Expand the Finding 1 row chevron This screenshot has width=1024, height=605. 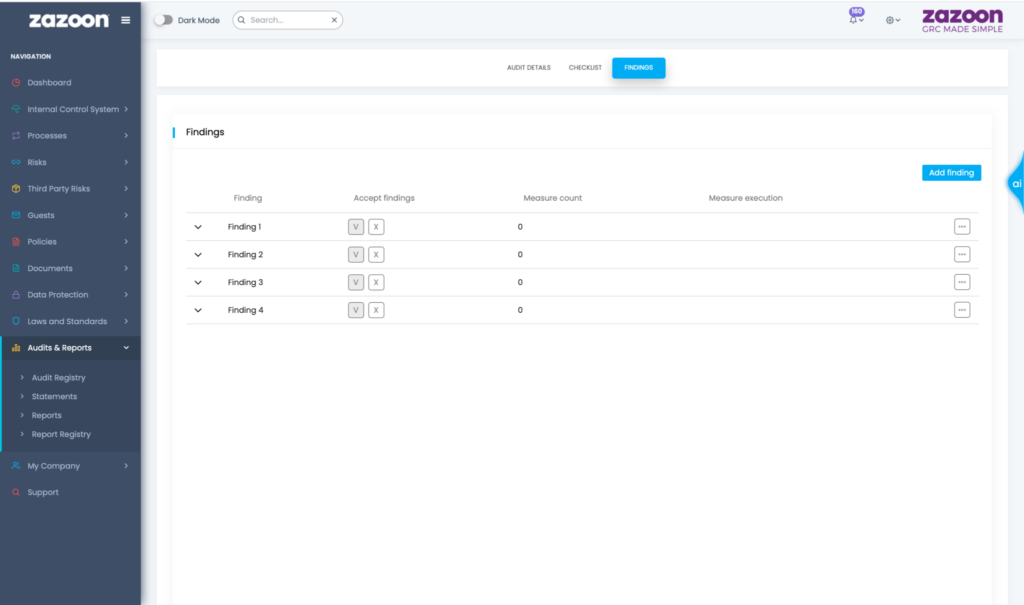click(x=198, y=227)
